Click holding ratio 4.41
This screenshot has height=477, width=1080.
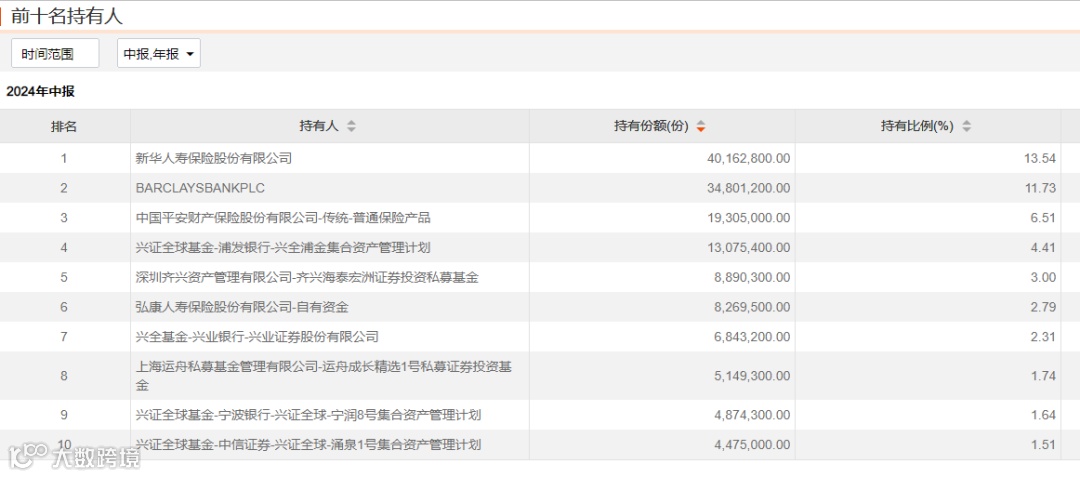(x=1043, y=248)
